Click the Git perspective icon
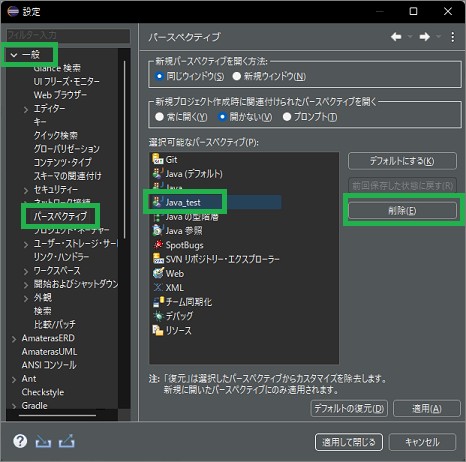466x462 pixels. 157,159
